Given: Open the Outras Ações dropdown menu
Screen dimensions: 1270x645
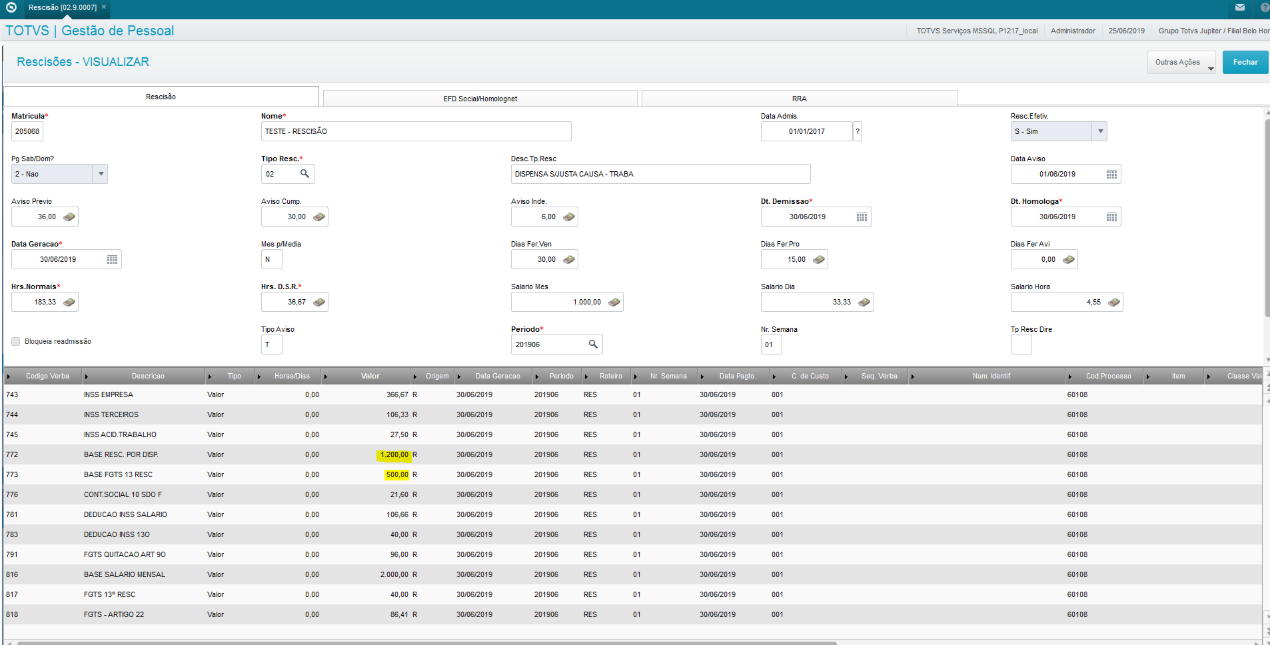Looking at the screenshot, I should click(1180, 62).
